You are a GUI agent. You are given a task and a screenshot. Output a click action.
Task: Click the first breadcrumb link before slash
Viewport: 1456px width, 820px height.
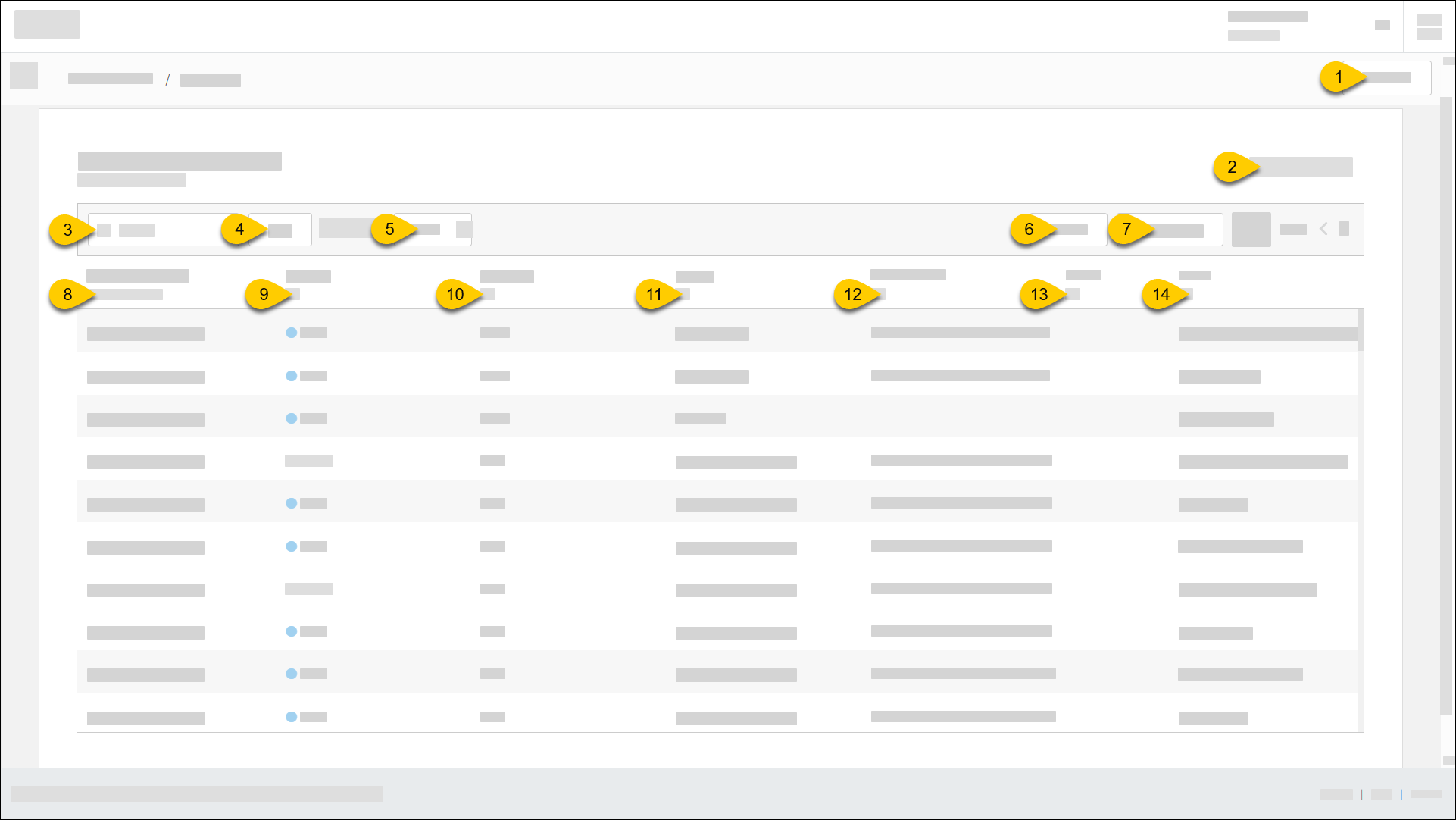(x=111, y=79)
